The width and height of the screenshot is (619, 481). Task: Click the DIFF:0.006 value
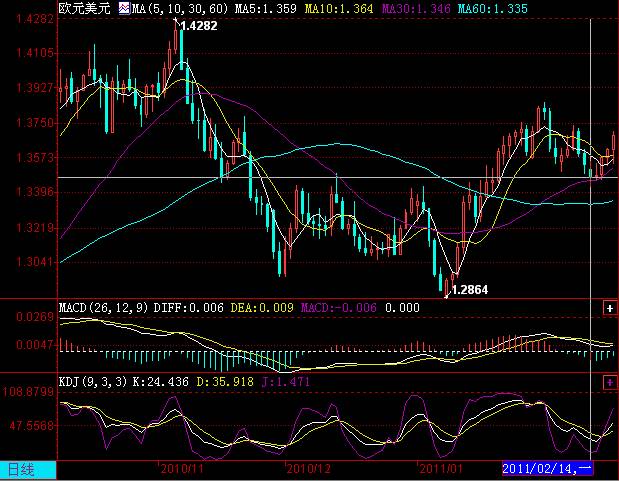[x=188, y=308]
